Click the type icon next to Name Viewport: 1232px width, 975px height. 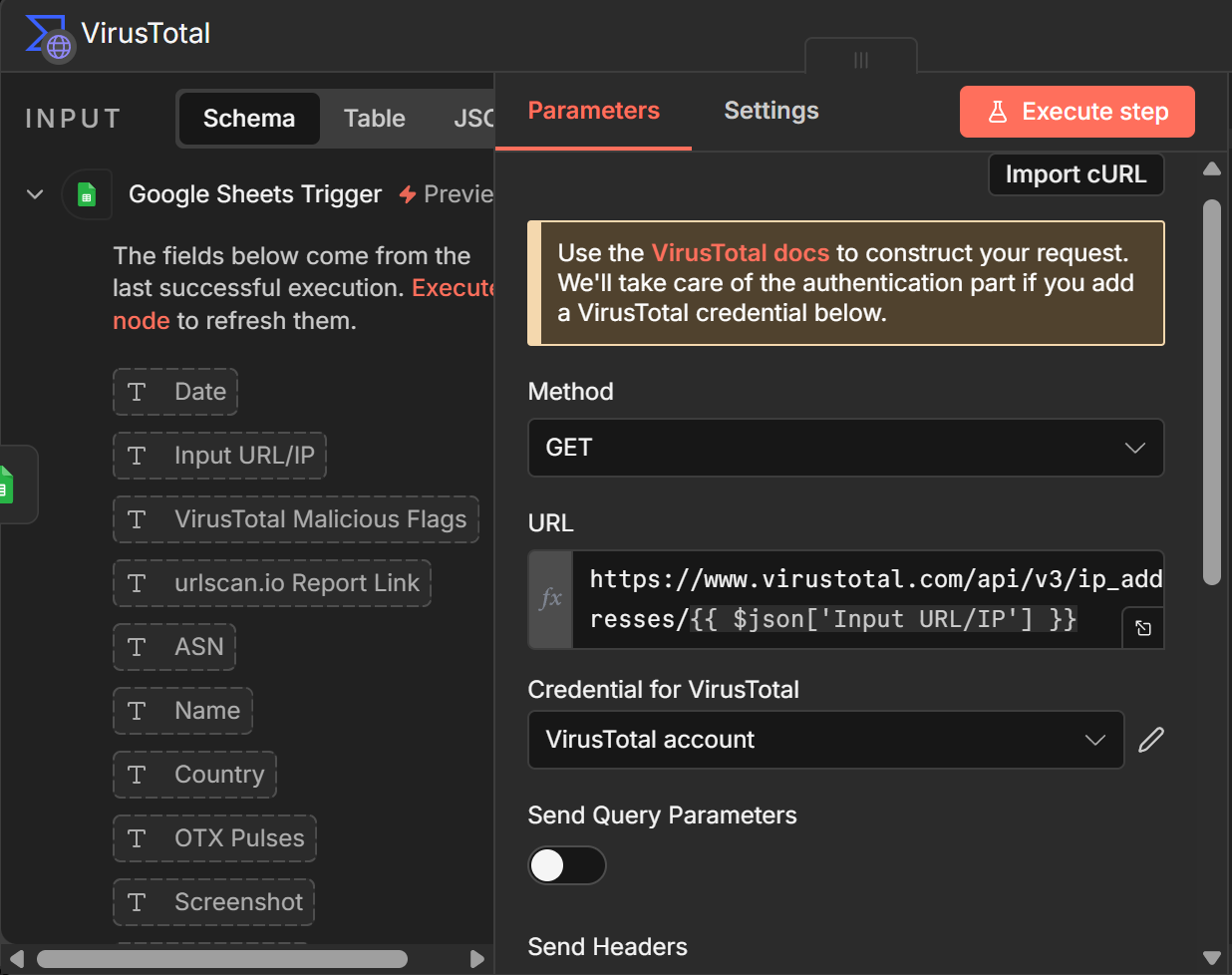[138, 711]
